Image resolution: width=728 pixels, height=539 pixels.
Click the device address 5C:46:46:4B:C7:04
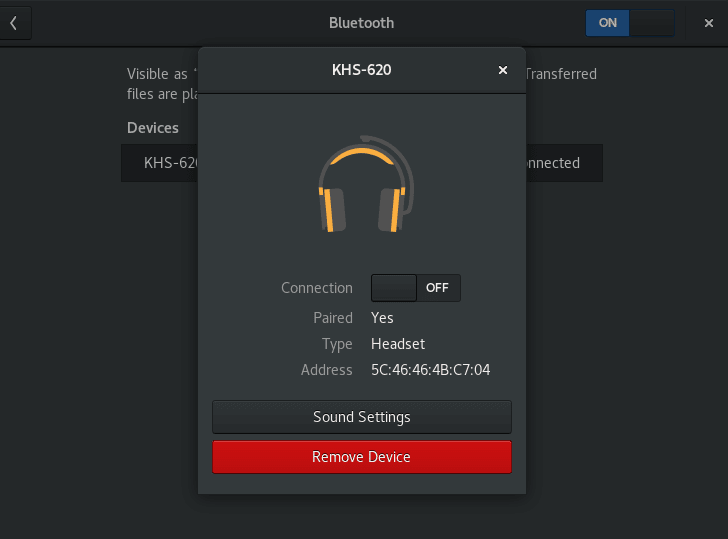(430, 370)
